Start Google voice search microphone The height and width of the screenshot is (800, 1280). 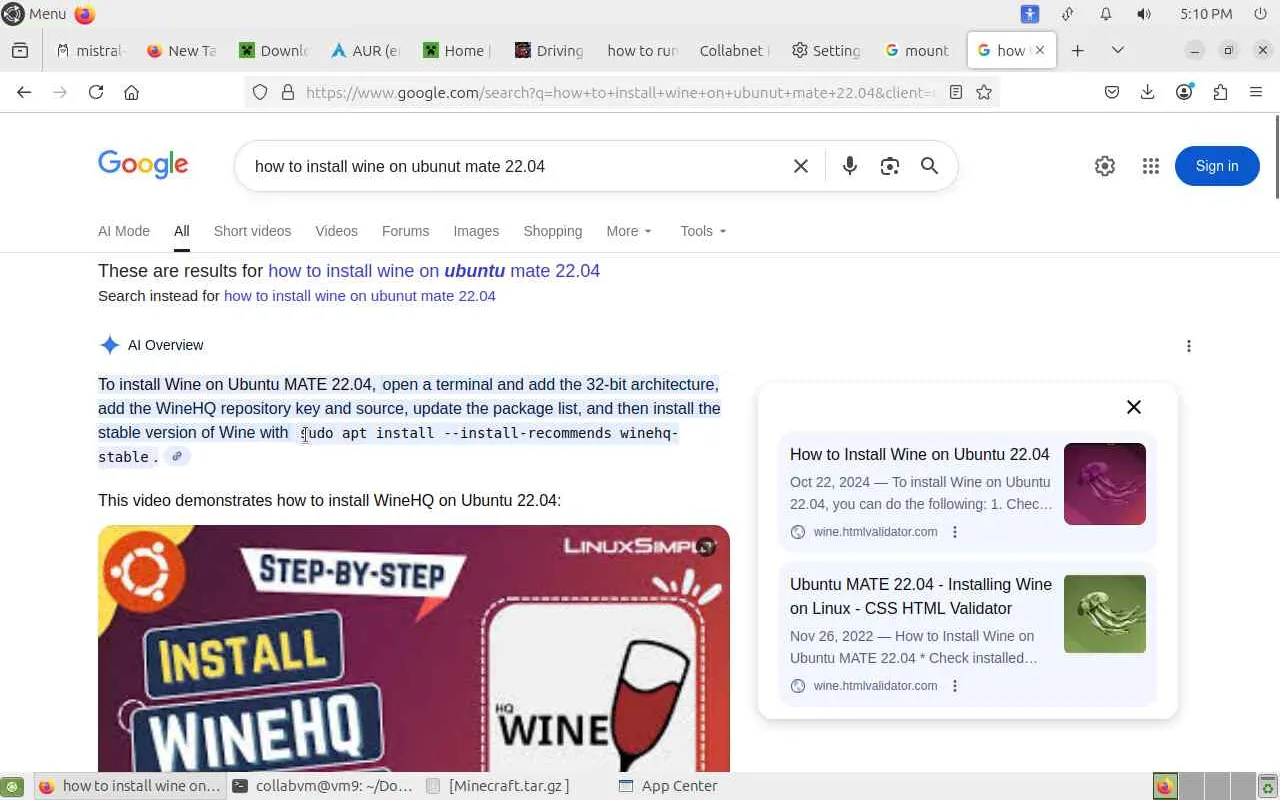pyautogui.click(x=850, y=166)
